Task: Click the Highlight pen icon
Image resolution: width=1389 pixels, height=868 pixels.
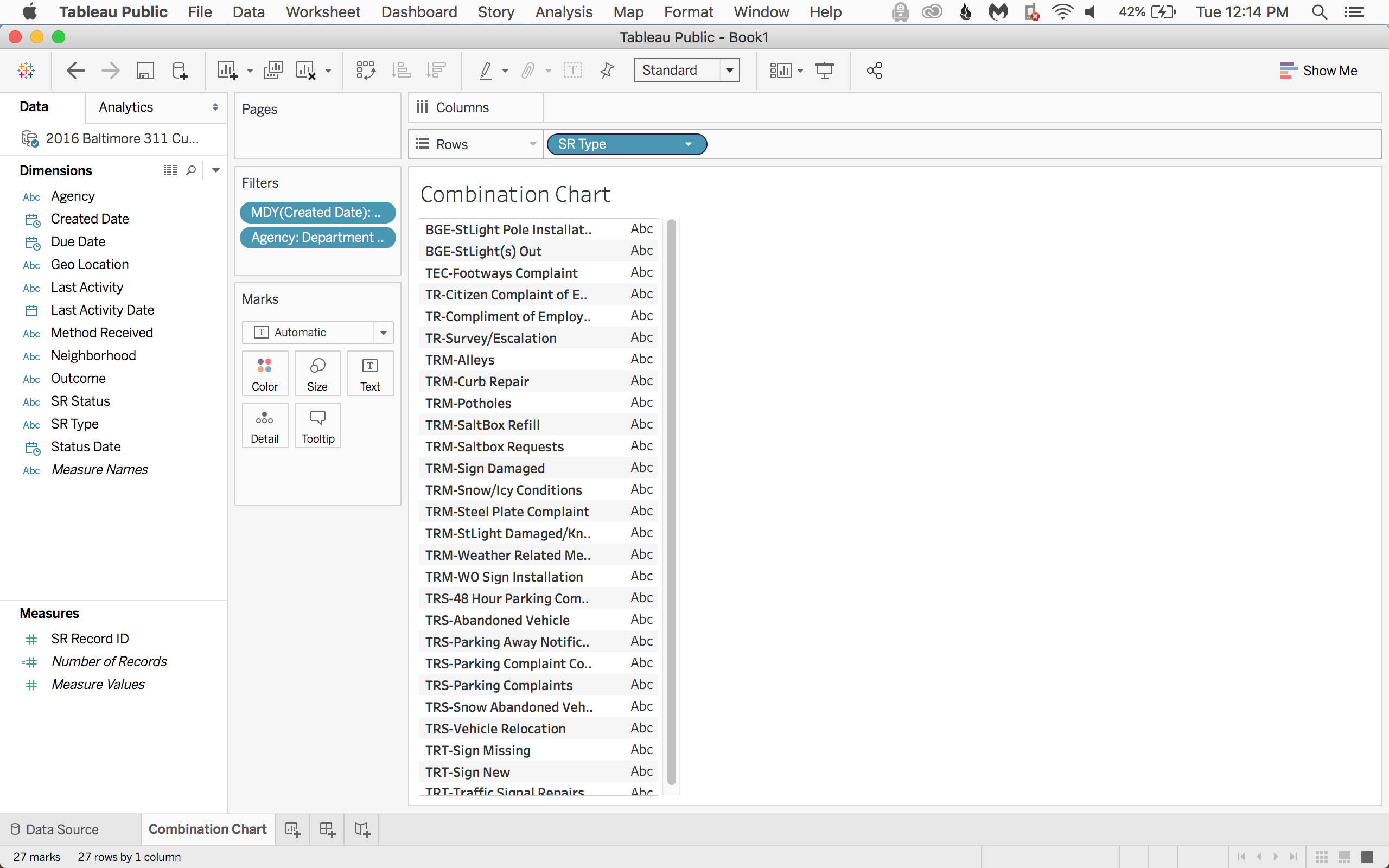Action: coord(486,71)
